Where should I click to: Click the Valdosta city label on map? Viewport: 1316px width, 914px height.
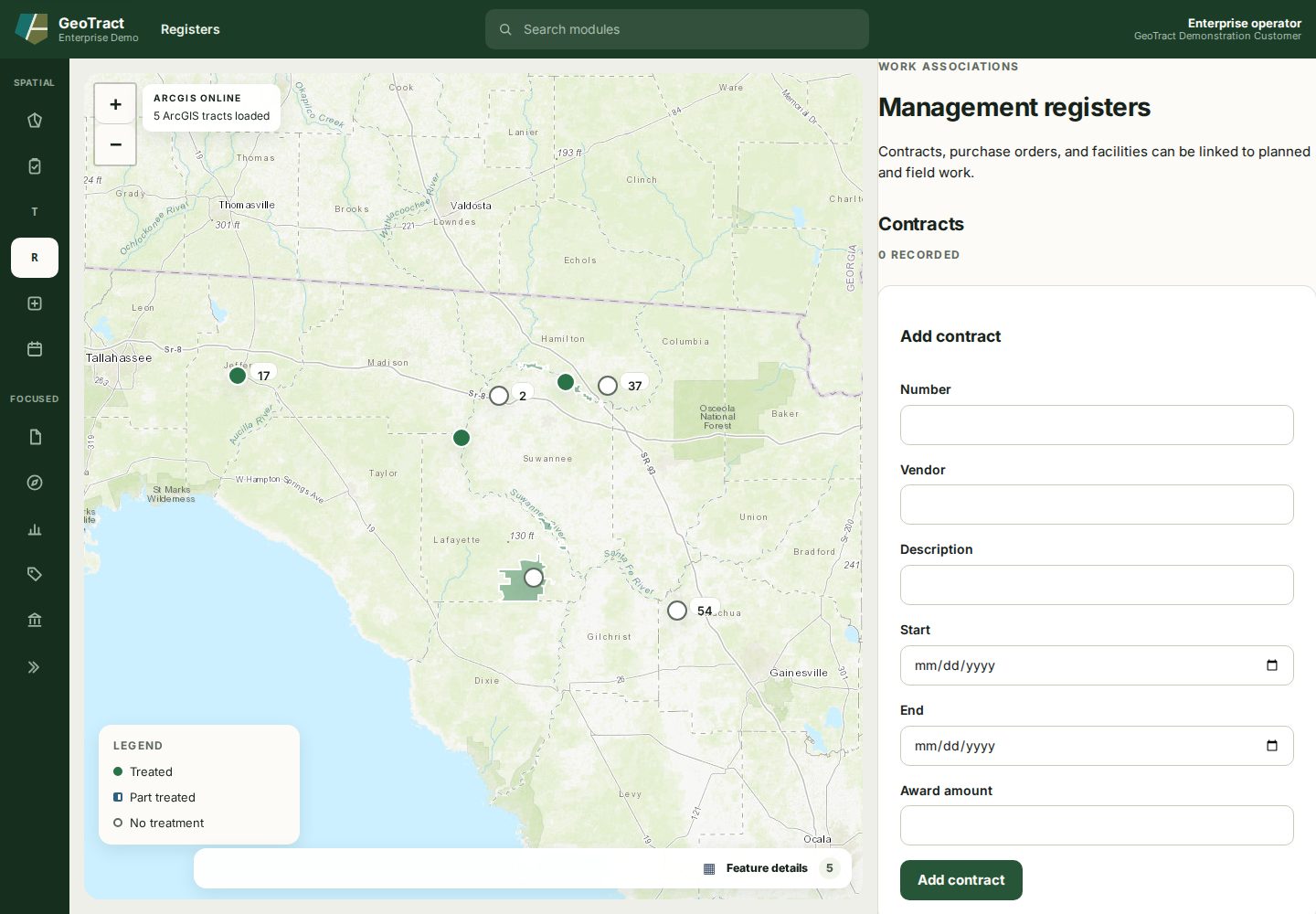pos(471,206)
